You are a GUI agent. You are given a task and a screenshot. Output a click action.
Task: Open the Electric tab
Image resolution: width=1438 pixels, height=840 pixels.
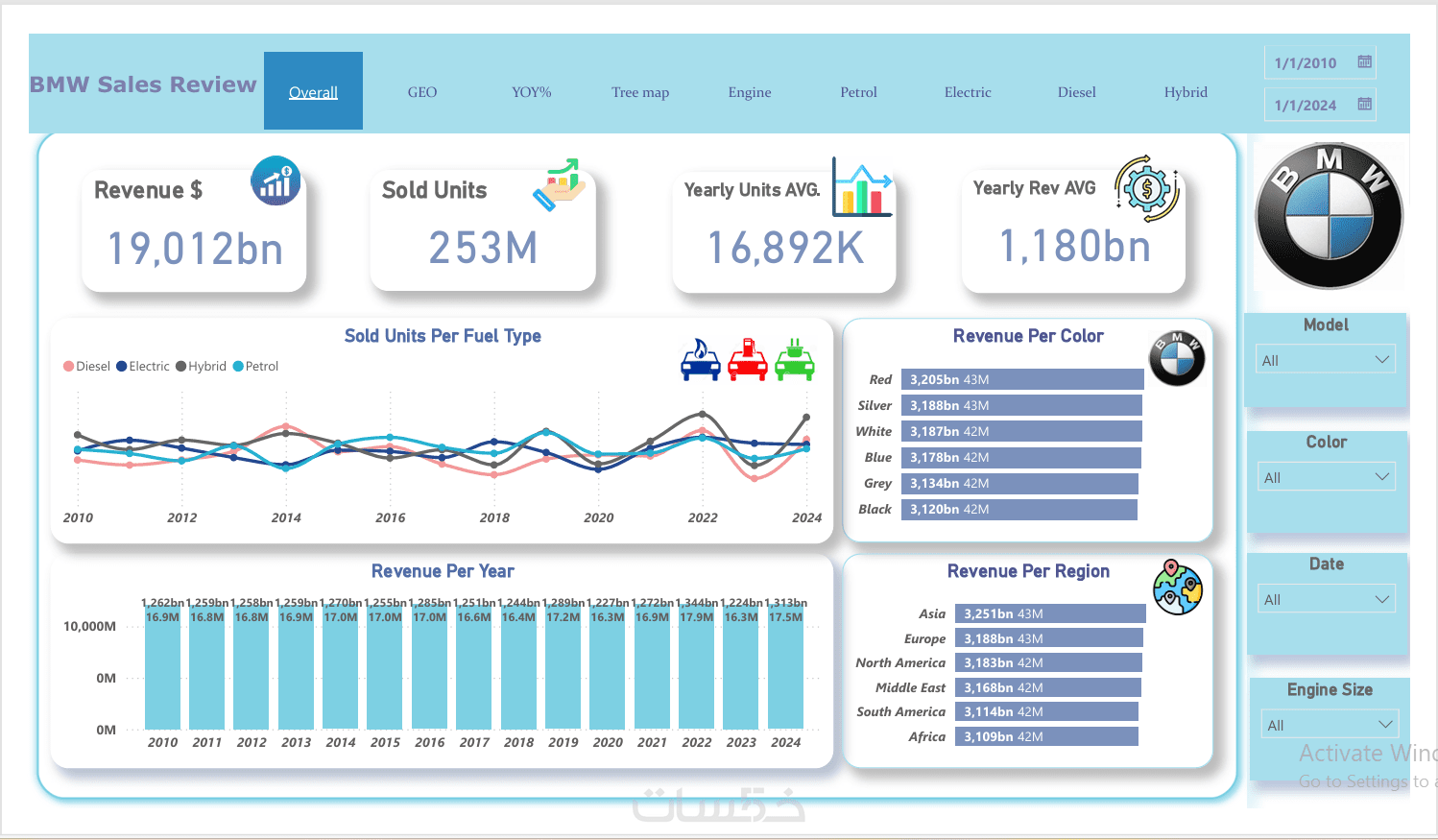[968, 92]
